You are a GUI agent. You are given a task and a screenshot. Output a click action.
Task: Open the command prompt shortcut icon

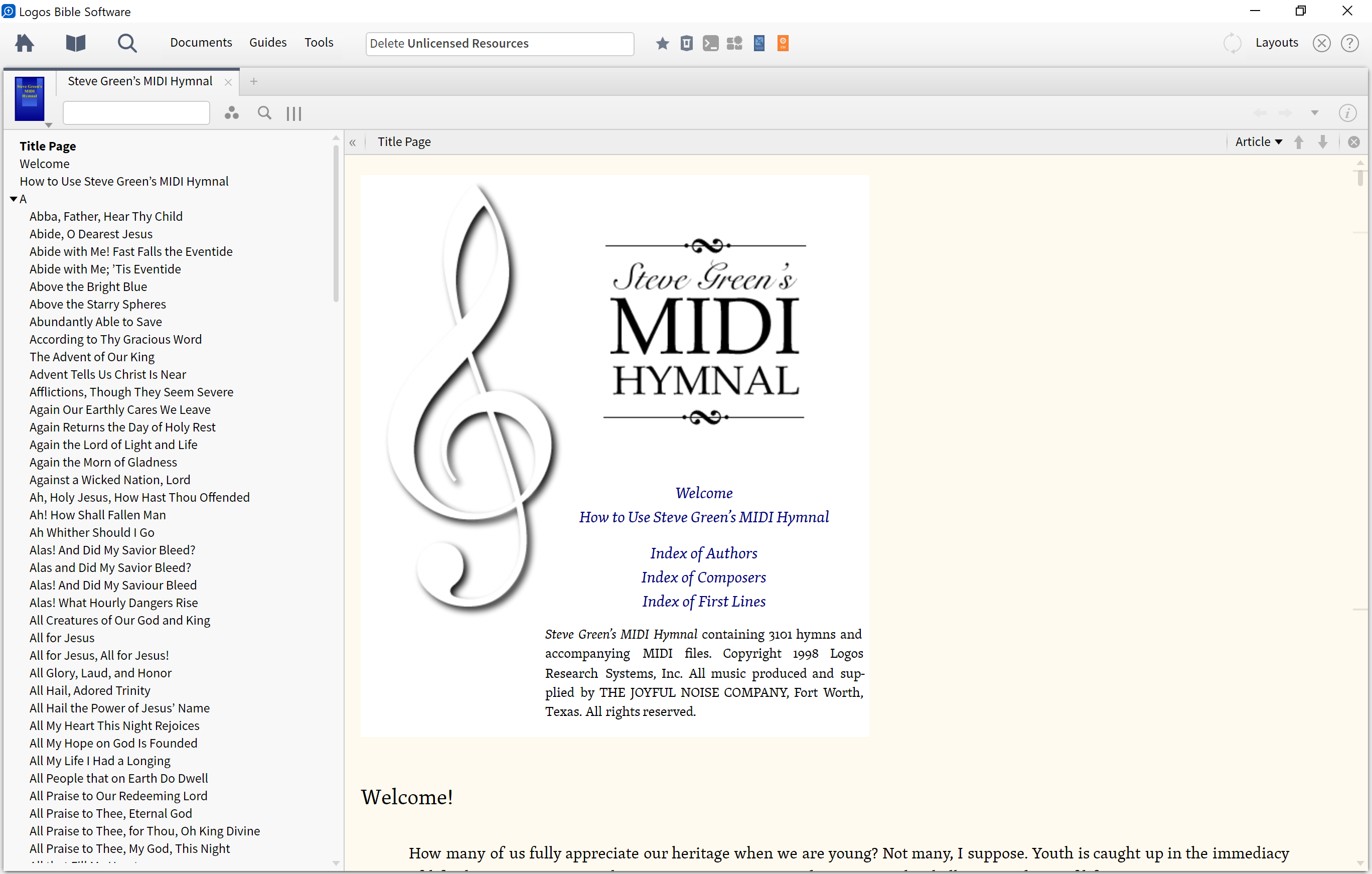(x=710, y=43)
